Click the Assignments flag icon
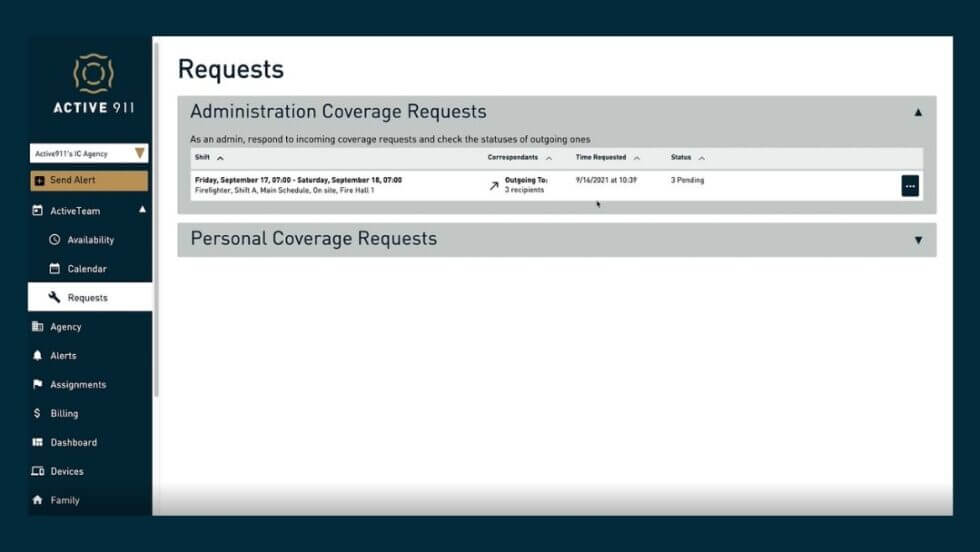Viewport: 980px width, 552px height. click(x=38, y=385)
